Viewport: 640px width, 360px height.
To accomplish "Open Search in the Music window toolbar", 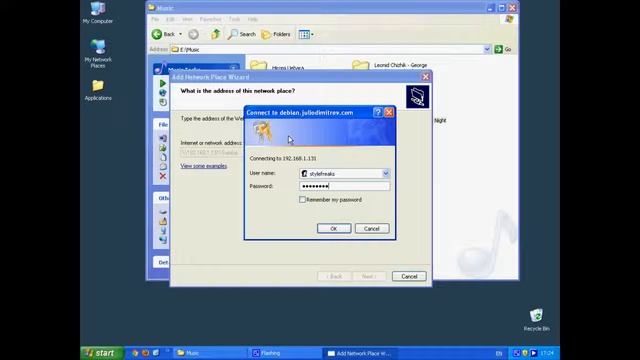I will (x=242, y=34).
